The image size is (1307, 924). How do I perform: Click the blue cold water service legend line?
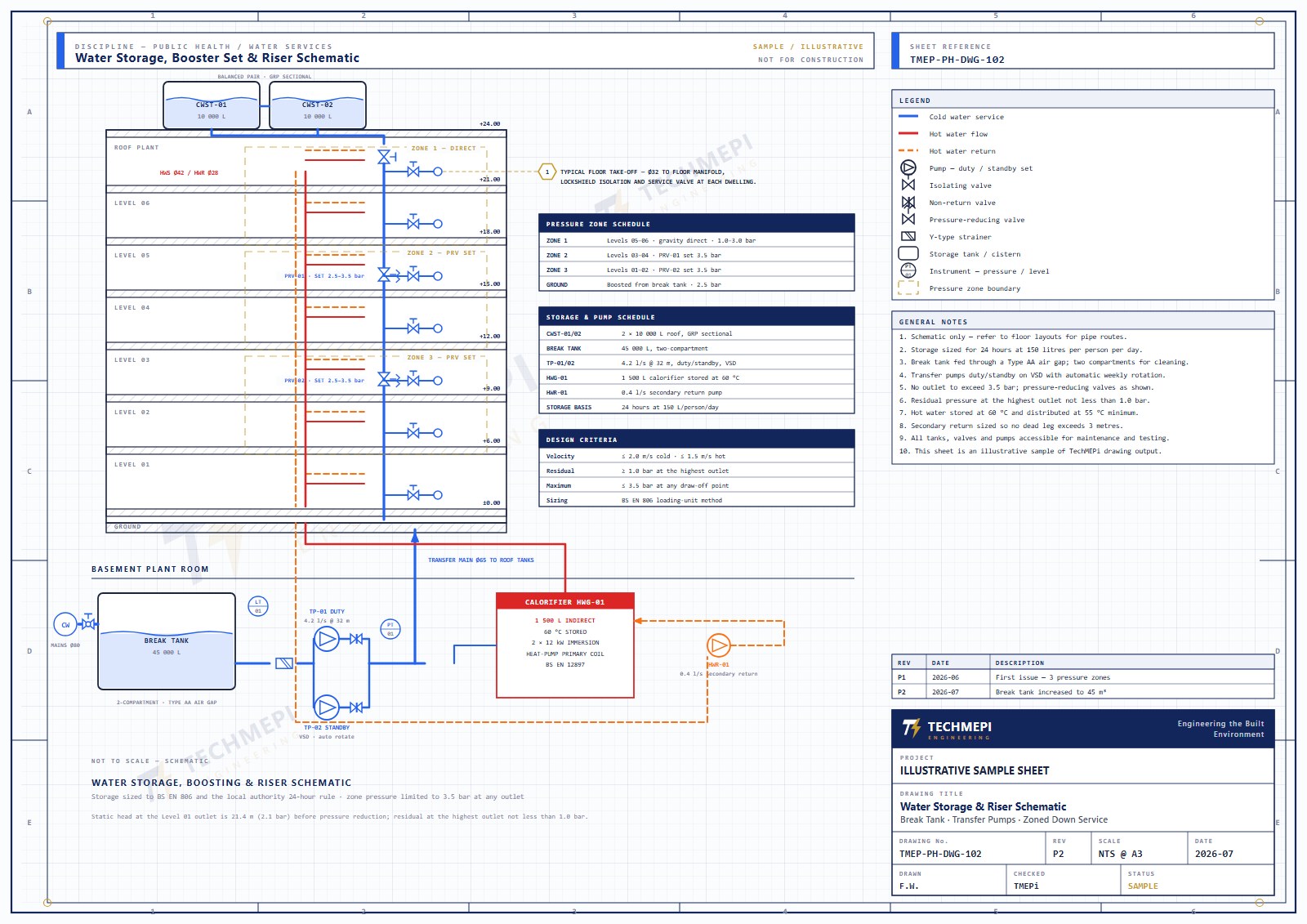pos(908,116)
